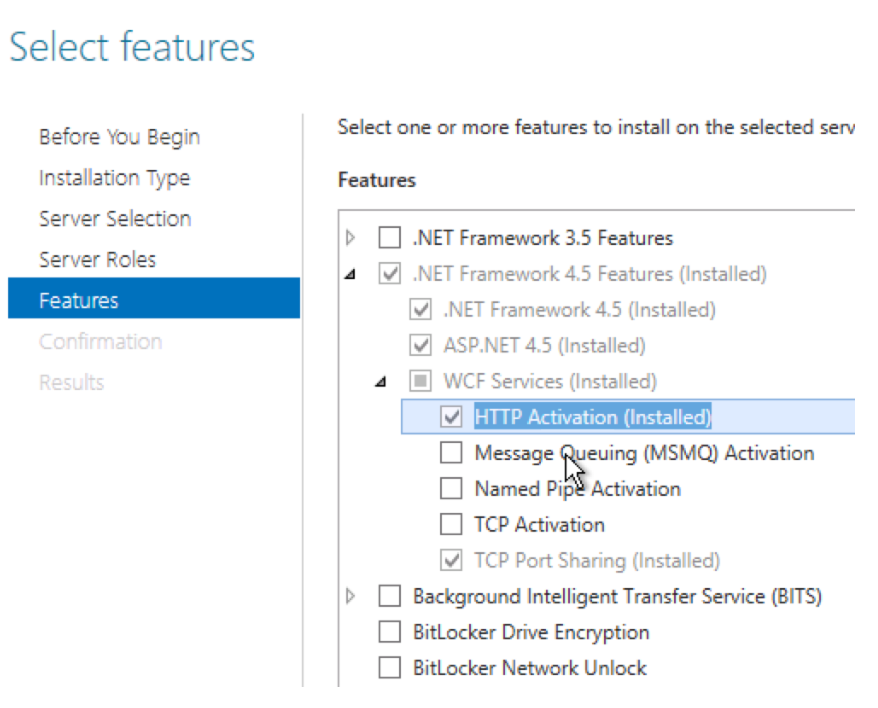Navigate to the Server Roles step
Image resolution: width=878 pixels, height=708 pixels.
(97, 260)
